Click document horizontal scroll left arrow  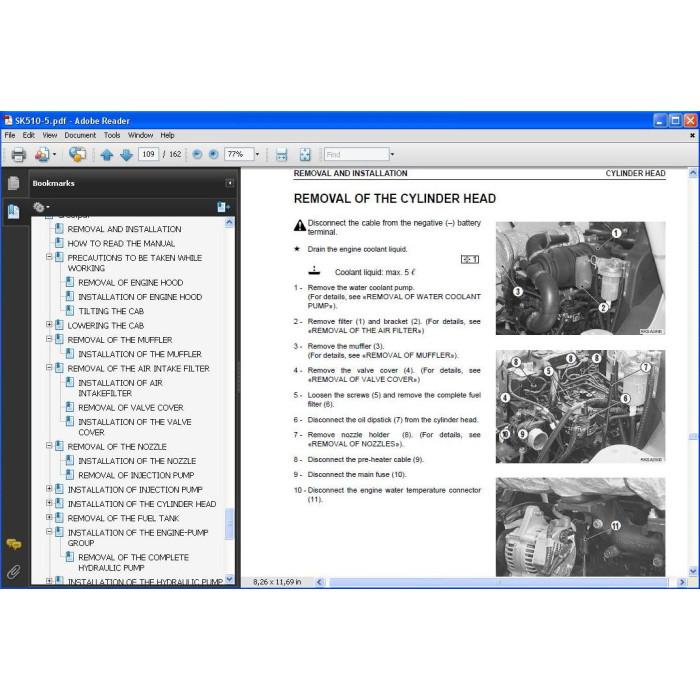(319, 582)
